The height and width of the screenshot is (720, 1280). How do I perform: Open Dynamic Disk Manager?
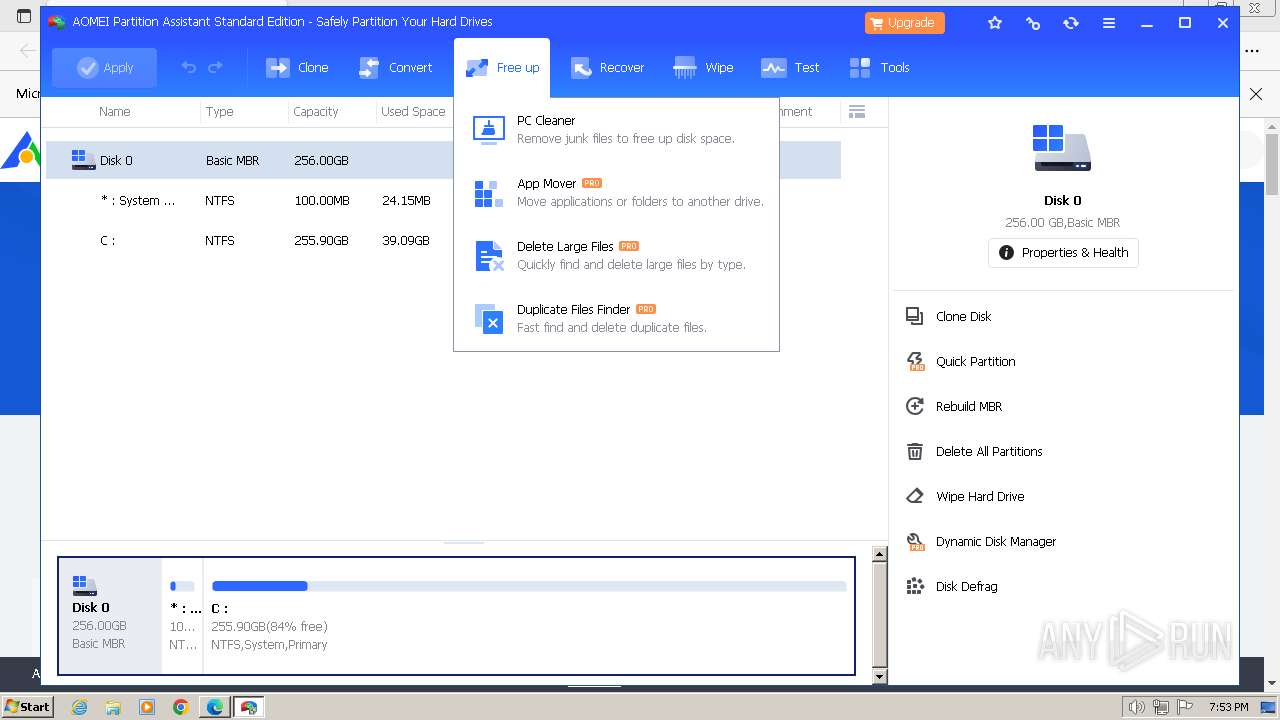(x=996, y=541)
